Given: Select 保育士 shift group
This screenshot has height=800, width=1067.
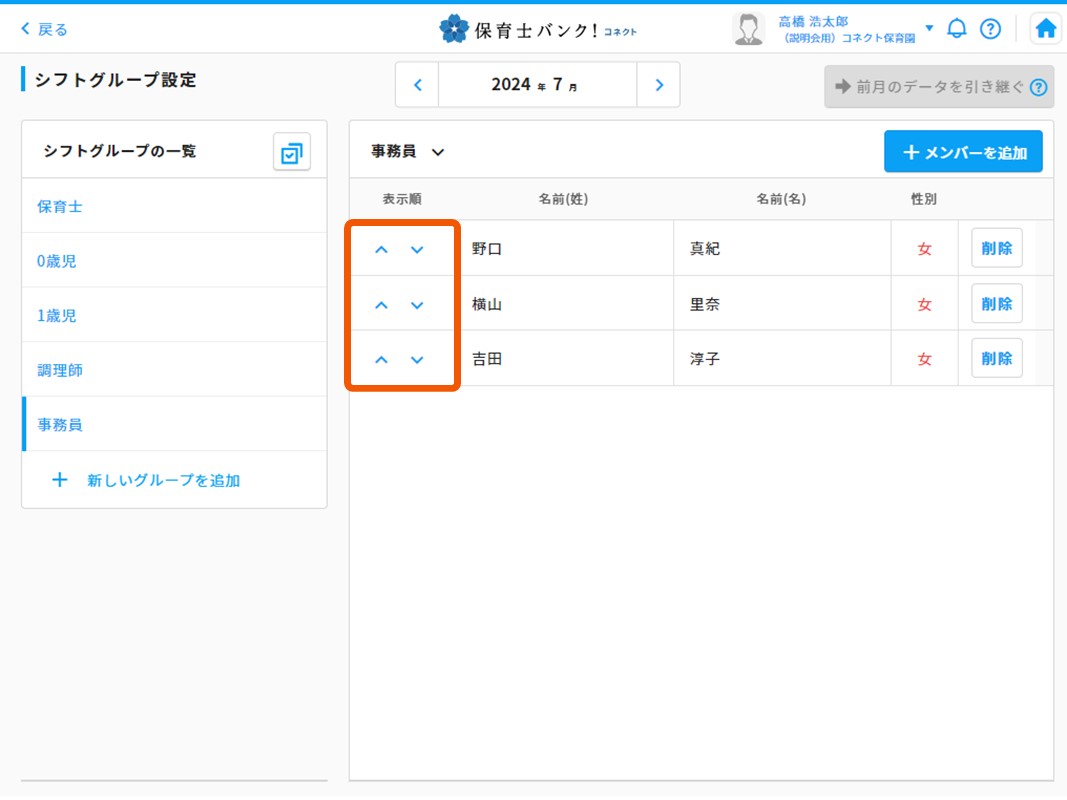Looking at the screenshot, I should (x=60, y=207).
